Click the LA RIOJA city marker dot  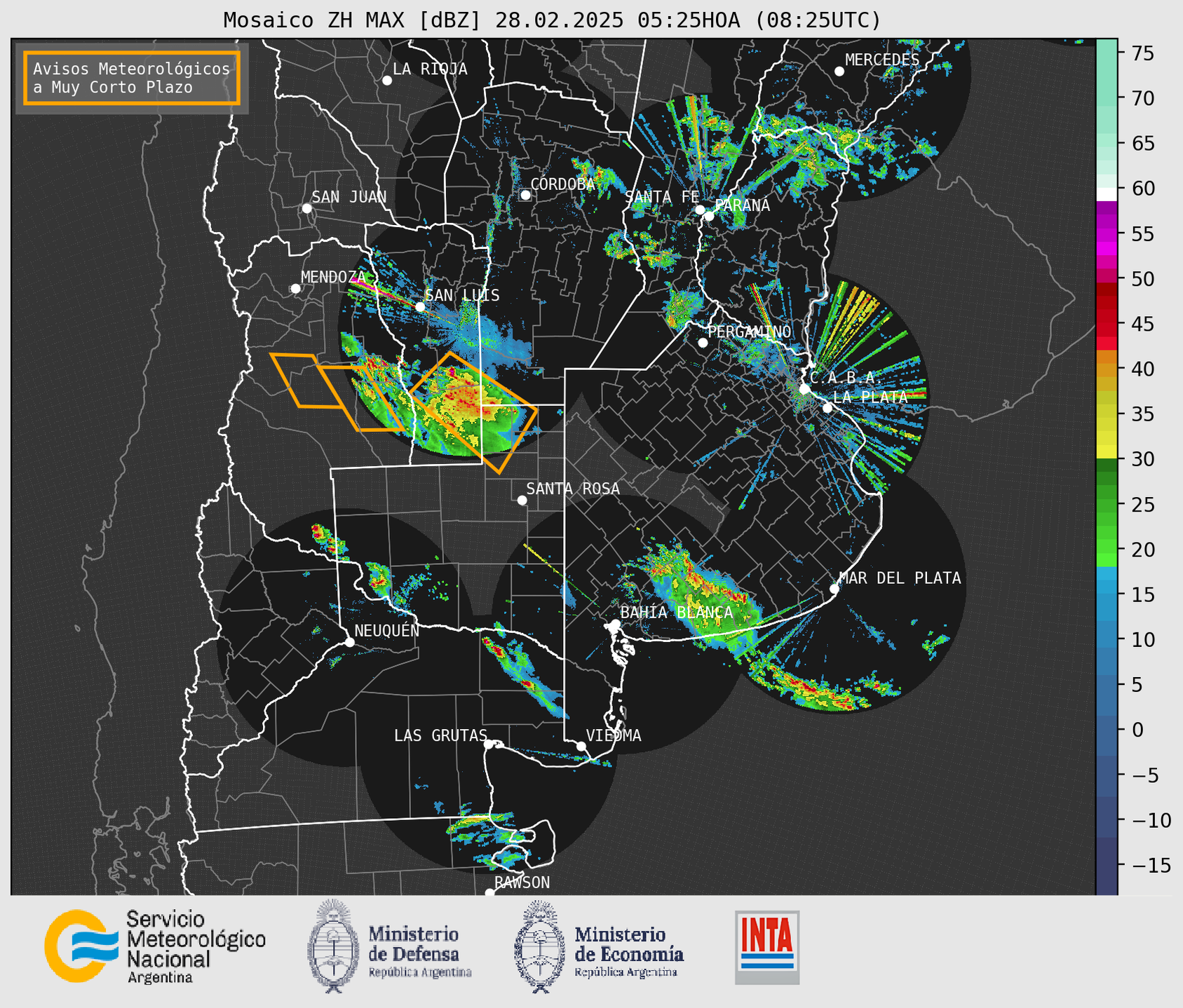point(387,81)
